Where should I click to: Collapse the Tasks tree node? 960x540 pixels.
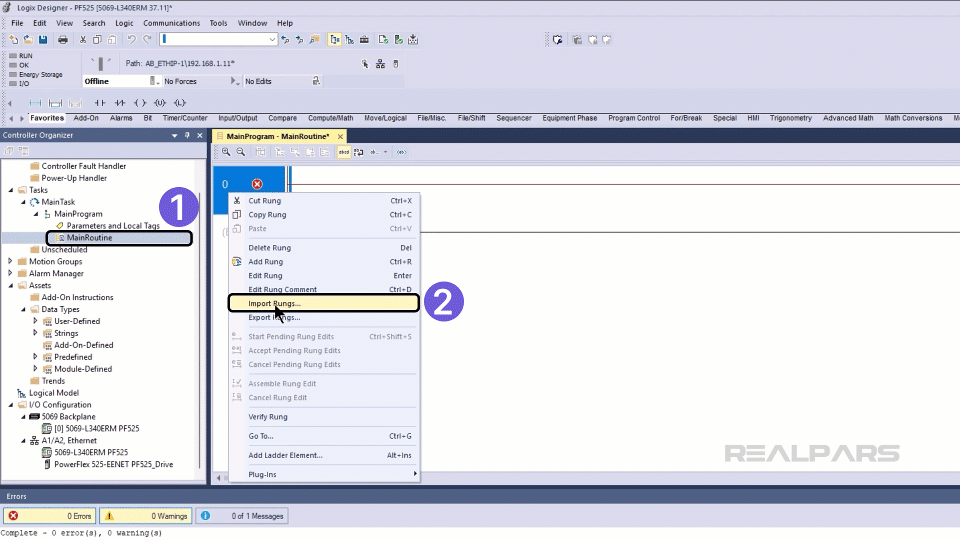coord(10,190)
